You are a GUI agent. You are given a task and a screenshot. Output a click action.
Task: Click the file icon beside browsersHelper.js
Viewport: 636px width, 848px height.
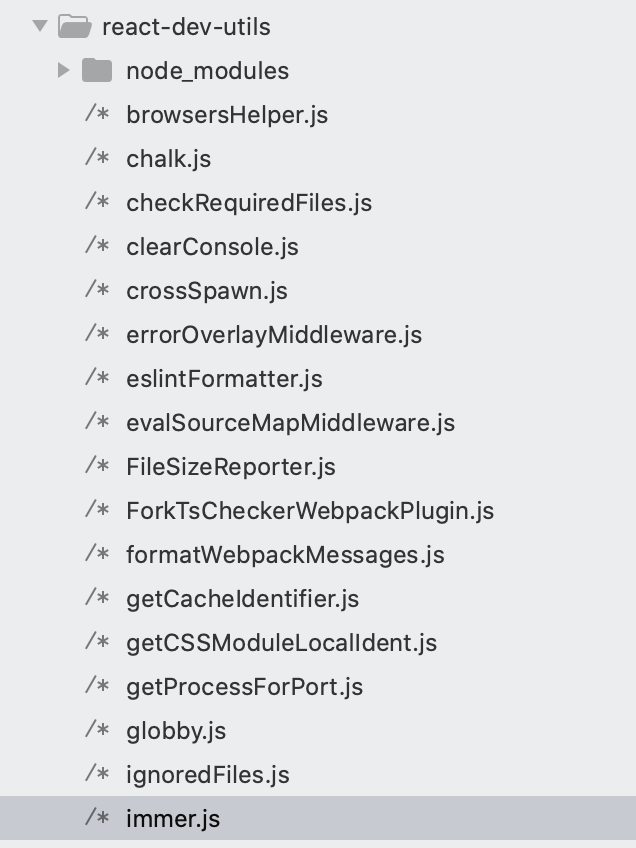(x=97, y=114)
